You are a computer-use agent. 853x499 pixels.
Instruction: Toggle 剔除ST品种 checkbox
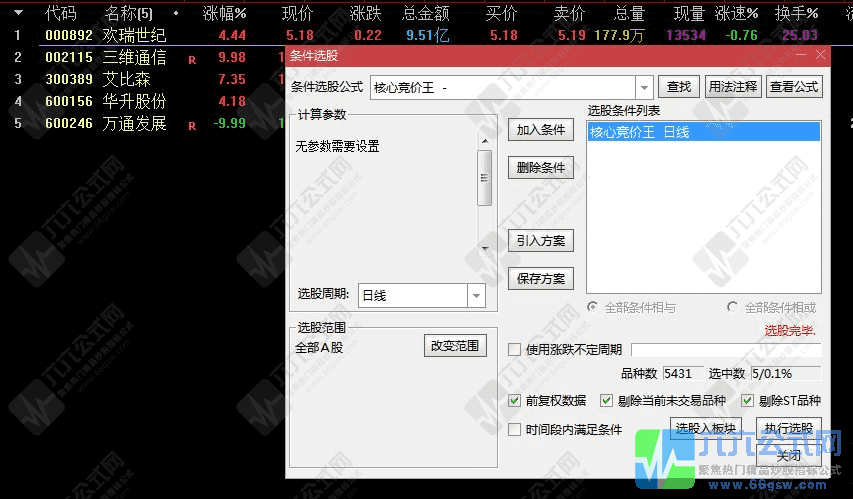point(748,401)
